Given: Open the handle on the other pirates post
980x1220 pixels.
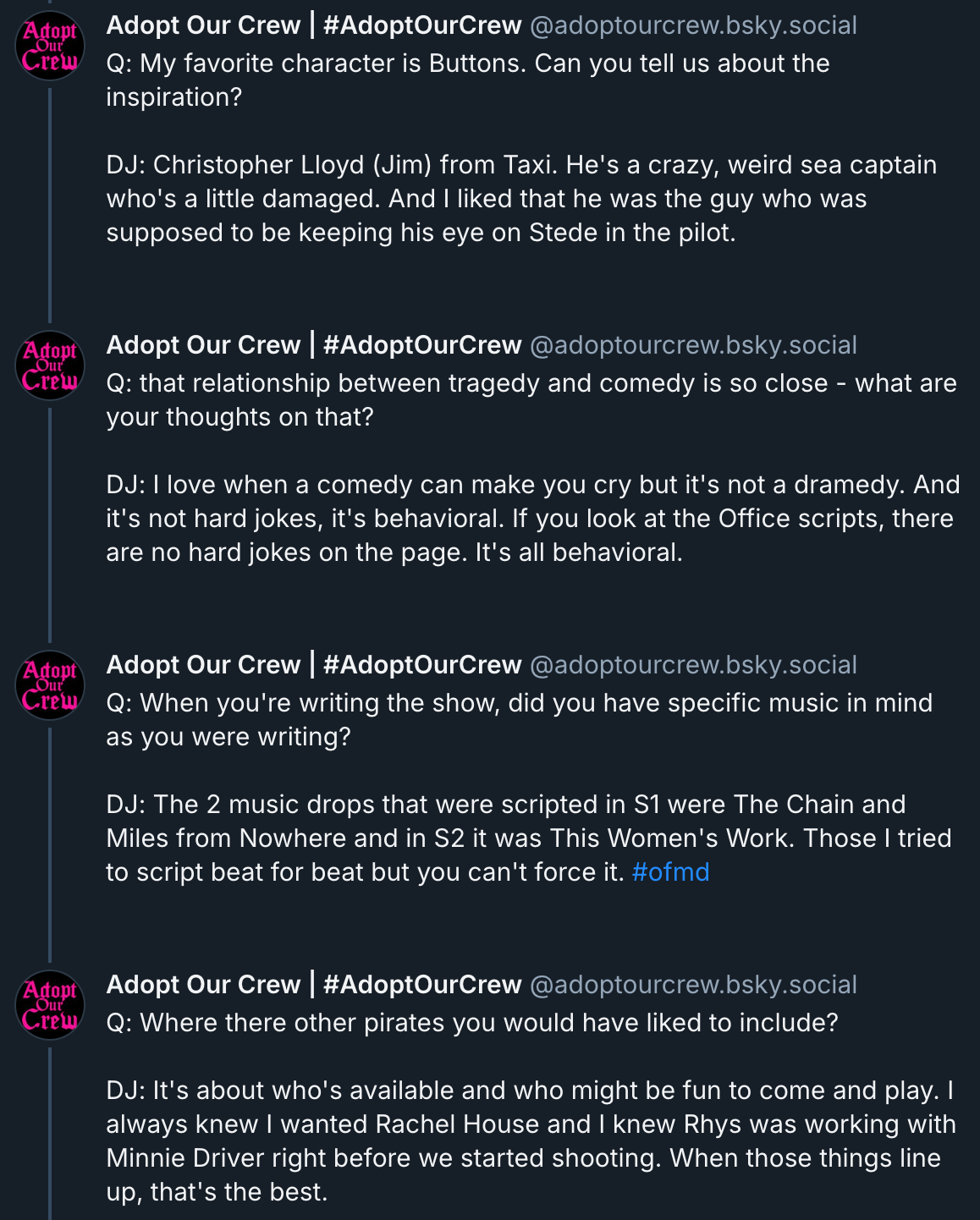Looking at the screenshot, I should (x=693, y=985).
